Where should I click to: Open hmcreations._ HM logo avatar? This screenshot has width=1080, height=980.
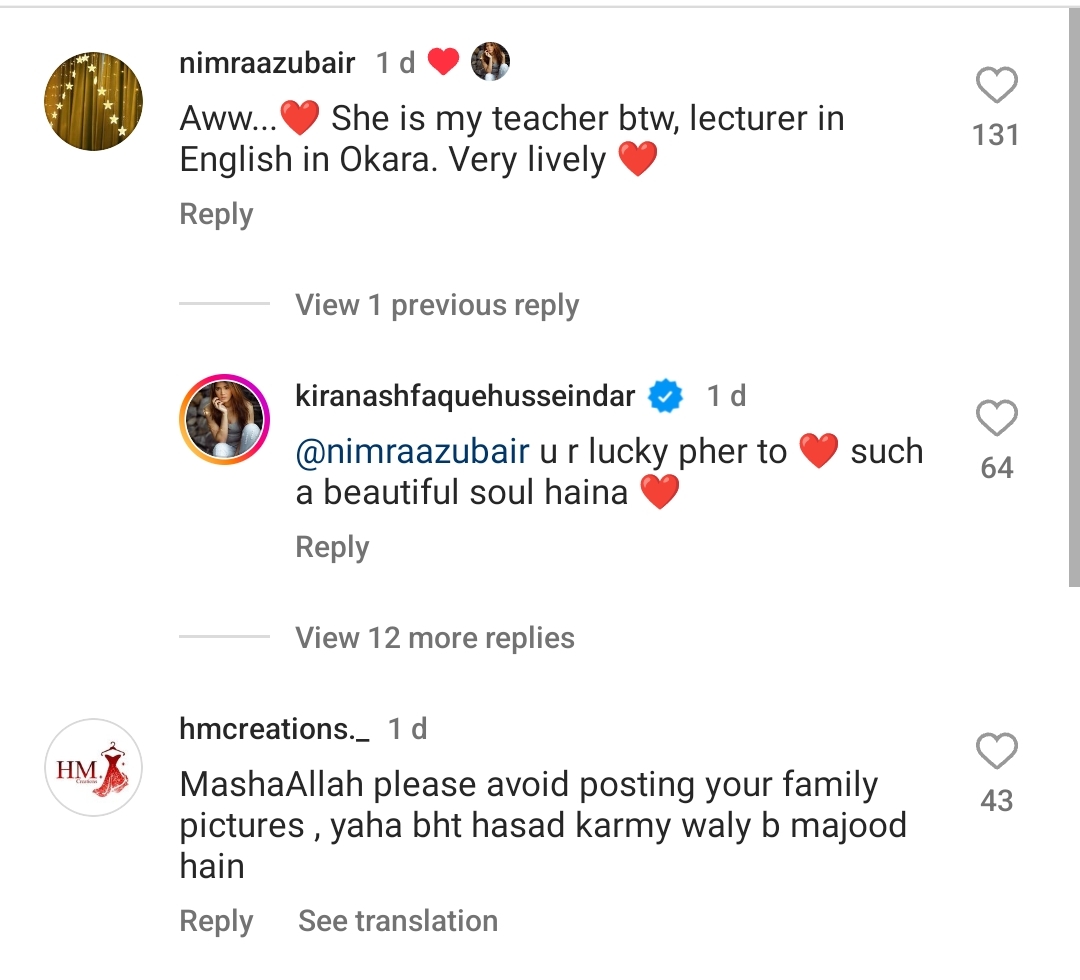[x=94, y=769]
